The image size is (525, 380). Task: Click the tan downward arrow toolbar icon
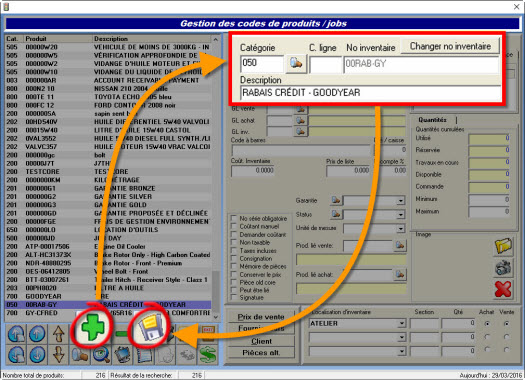tap(59, 355)
